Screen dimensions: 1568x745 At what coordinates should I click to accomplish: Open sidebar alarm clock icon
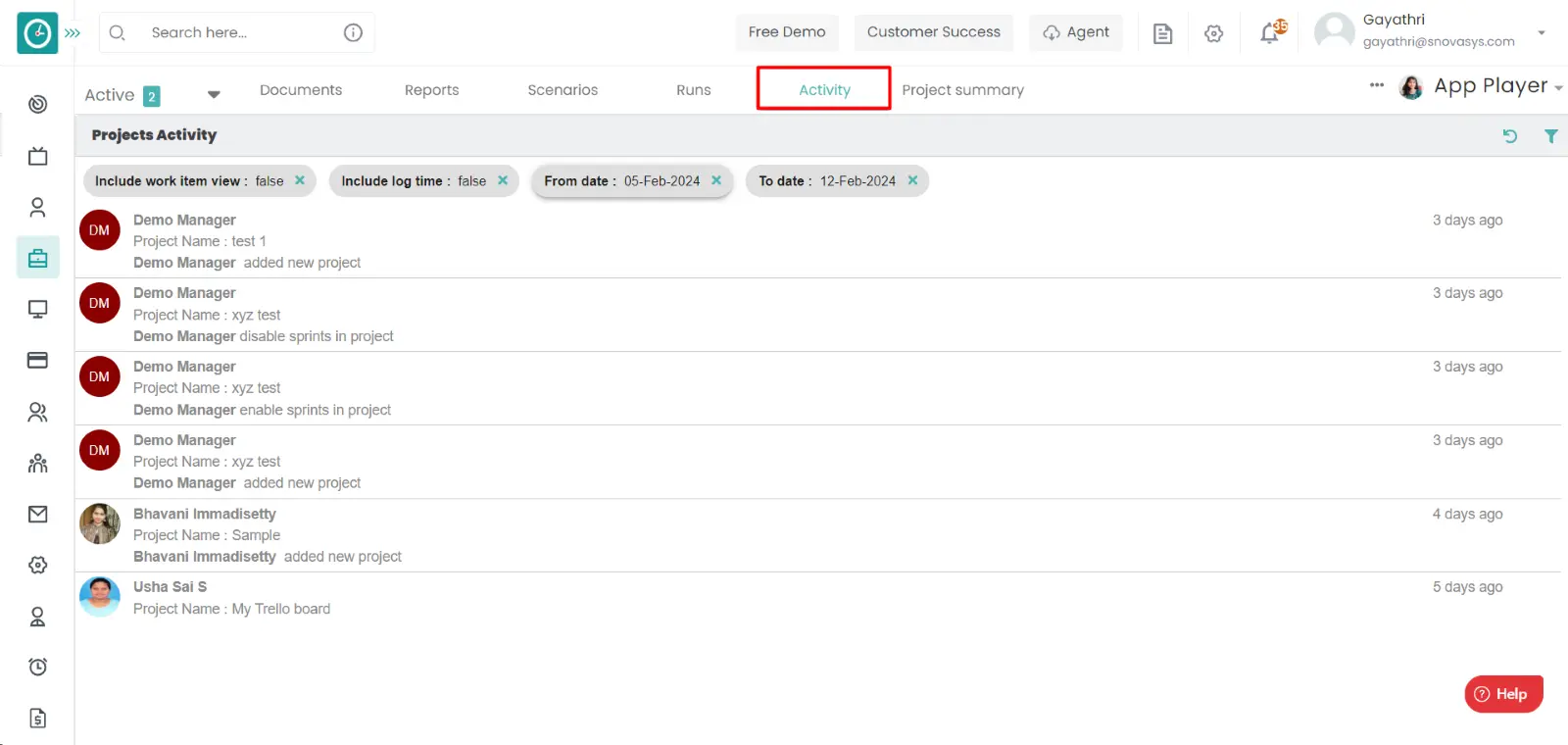[37, 667]
